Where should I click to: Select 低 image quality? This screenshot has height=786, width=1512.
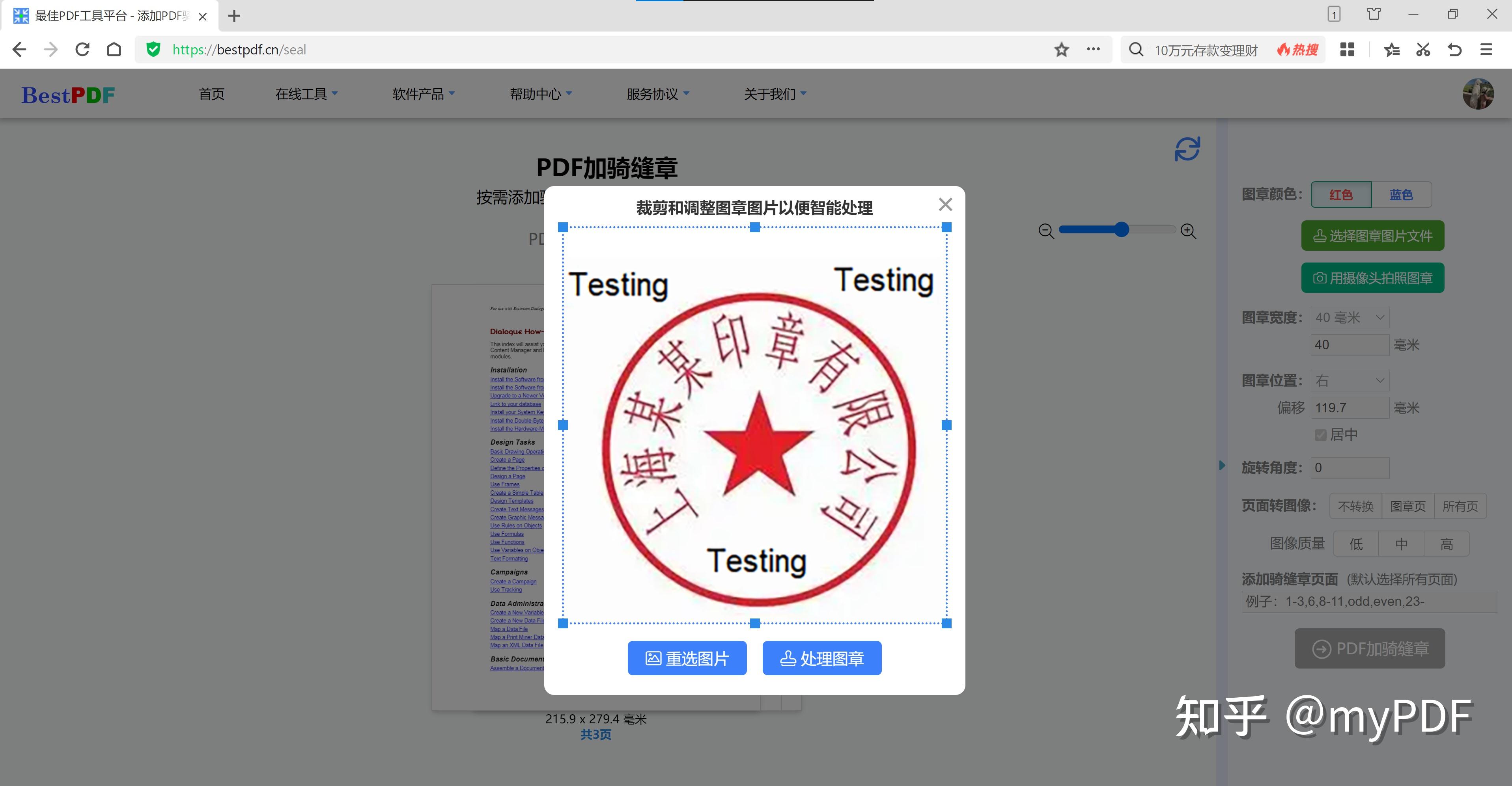(x=1356, y=544)
